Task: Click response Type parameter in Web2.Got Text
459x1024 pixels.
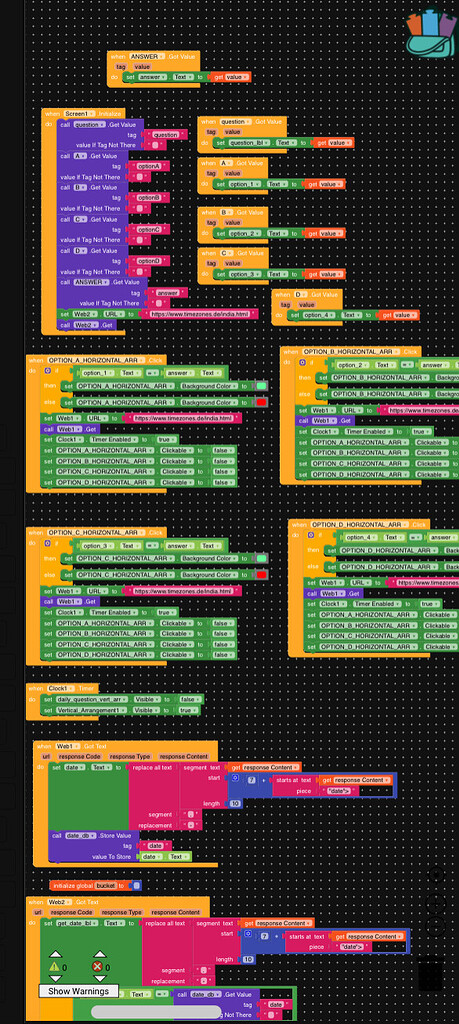Action: pos(121,912)
